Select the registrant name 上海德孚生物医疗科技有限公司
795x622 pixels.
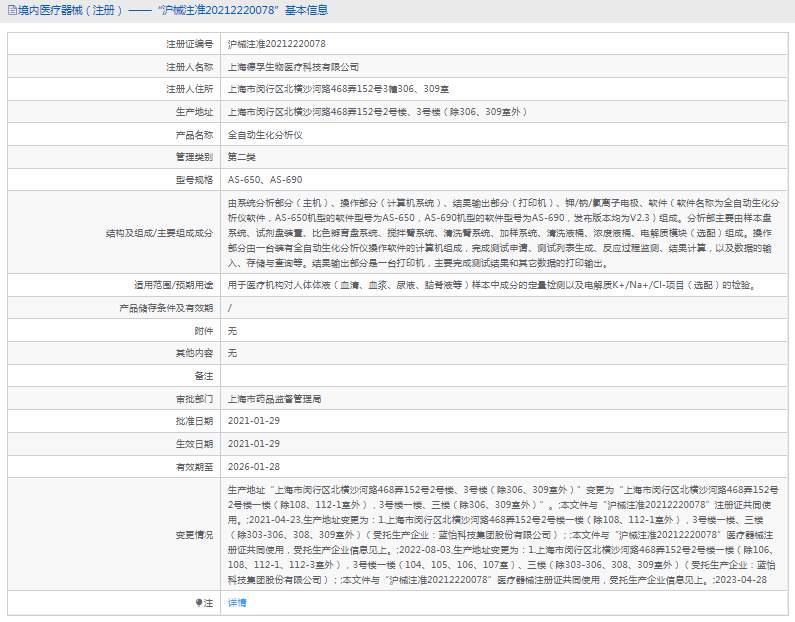(293, 67)
